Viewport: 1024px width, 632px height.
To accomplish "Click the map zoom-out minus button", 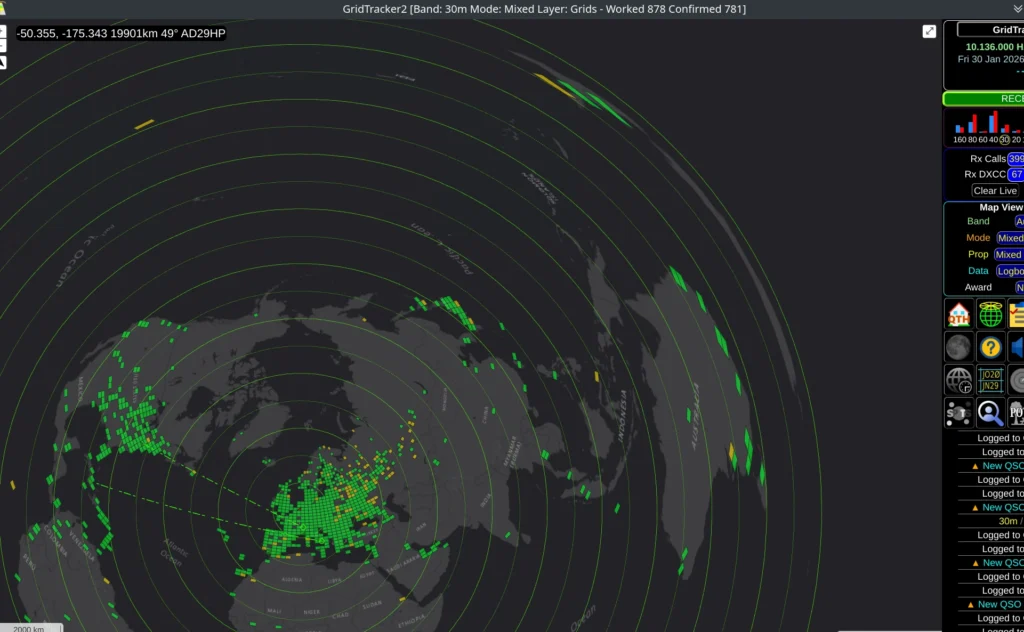I will click(x=2, y=46).
